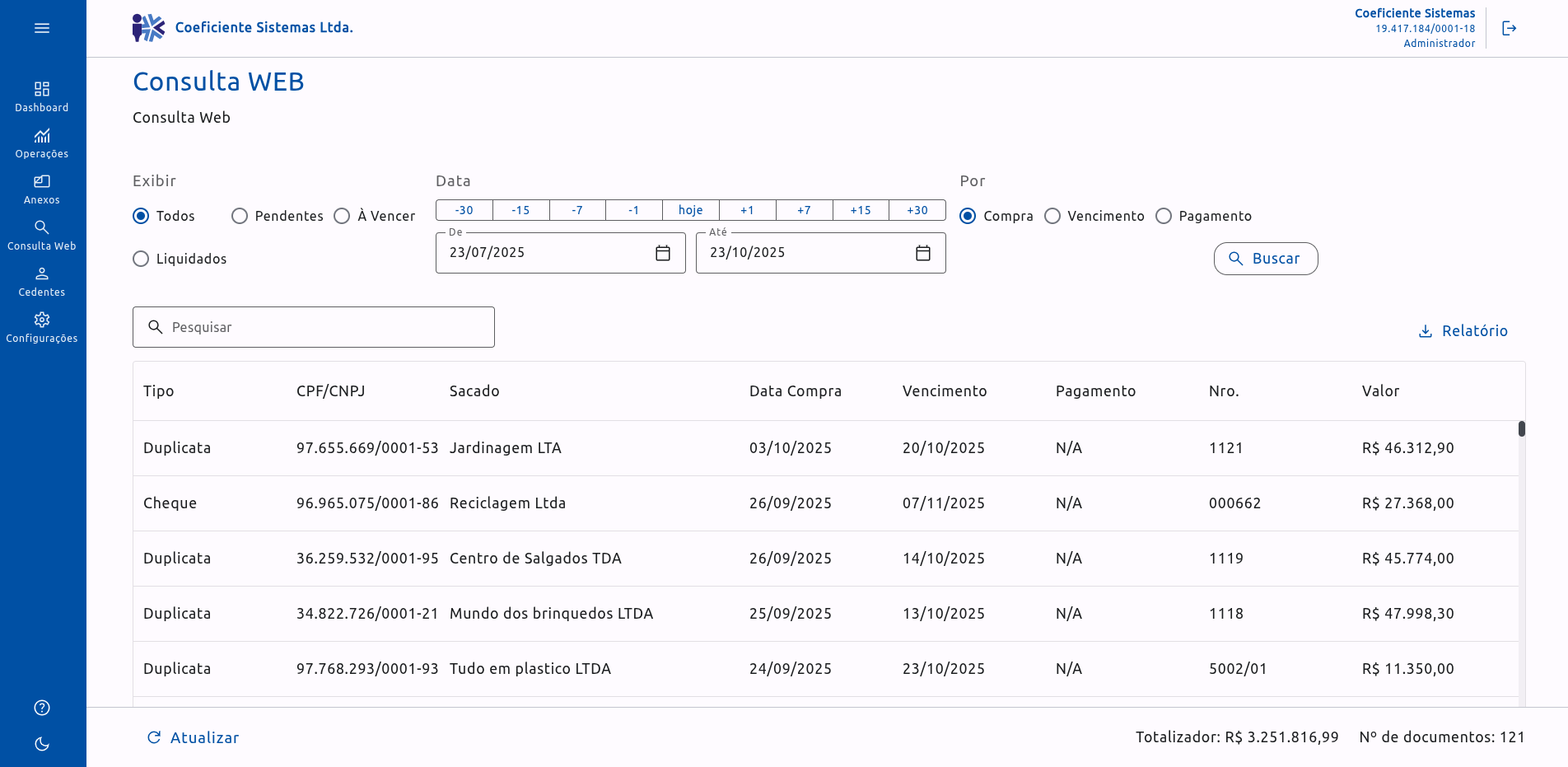This screenshot has width=1568, height=767.
Task: Open the hamburger menu in the sidebar
Action: click(x=42, y=28)
